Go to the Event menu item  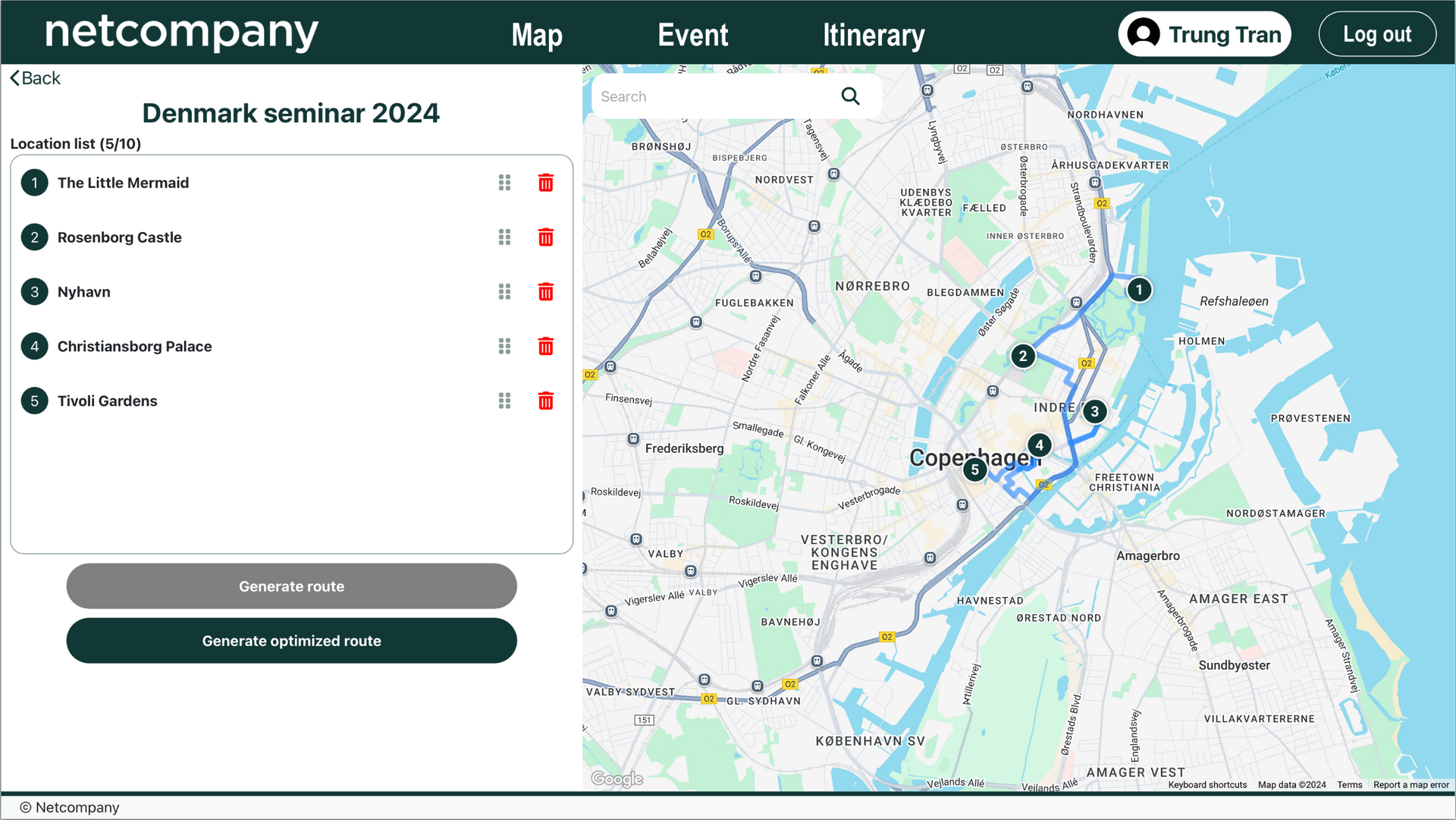692,35
